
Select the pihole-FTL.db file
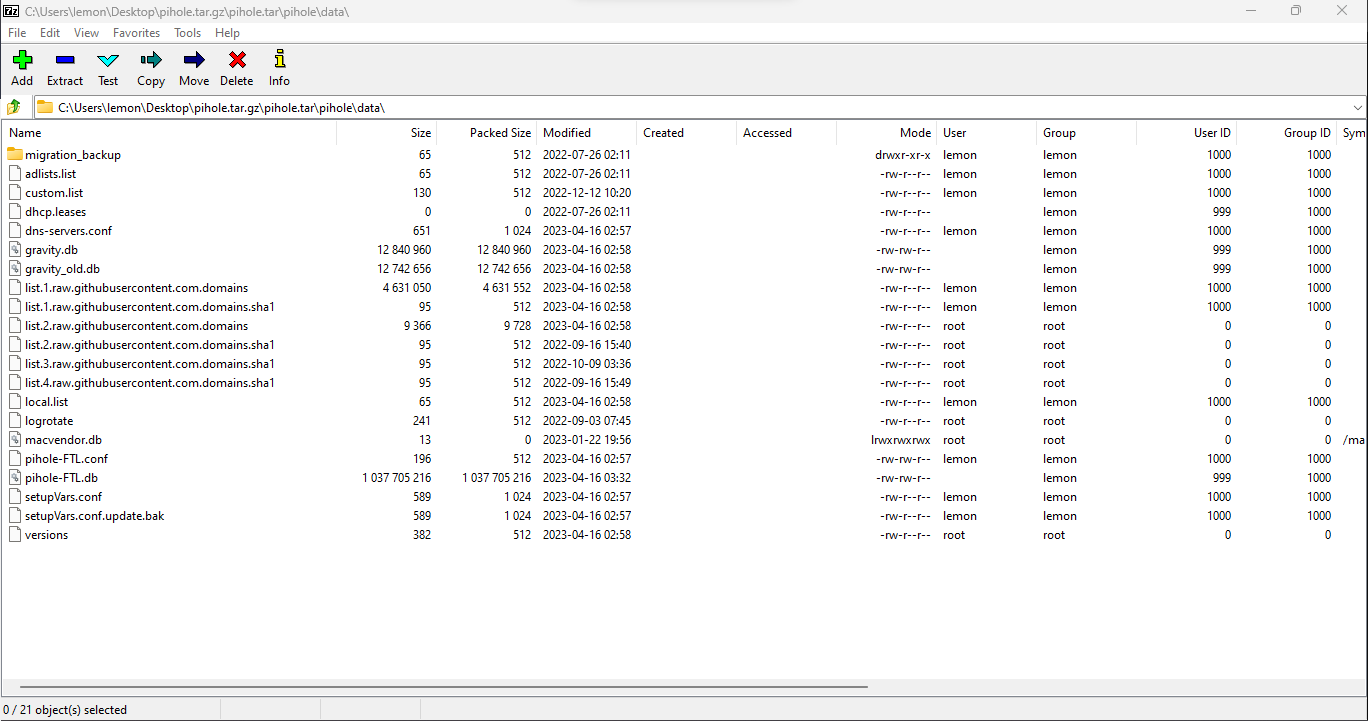[61, 478]
